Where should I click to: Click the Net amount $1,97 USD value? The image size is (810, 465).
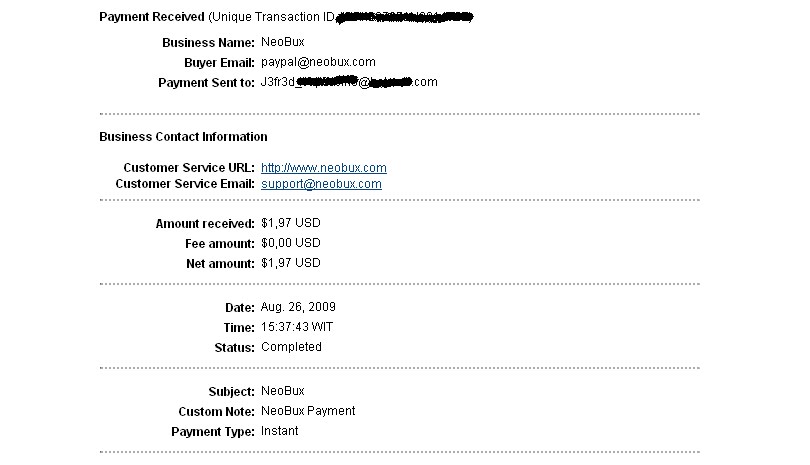pyautogui.click(x=291, y=263)
